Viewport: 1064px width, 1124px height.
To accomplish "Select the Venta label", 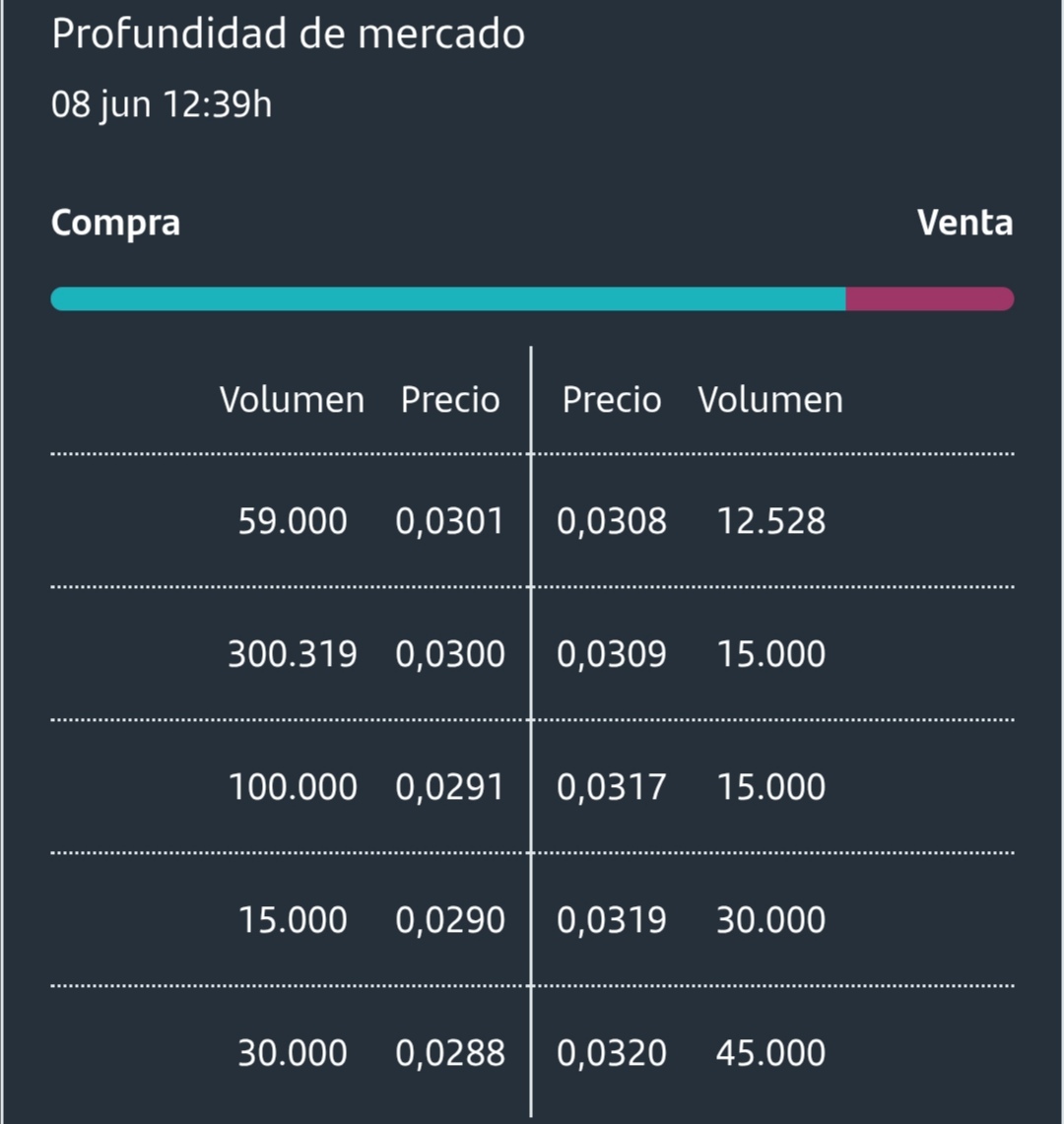I will (965, 223).
